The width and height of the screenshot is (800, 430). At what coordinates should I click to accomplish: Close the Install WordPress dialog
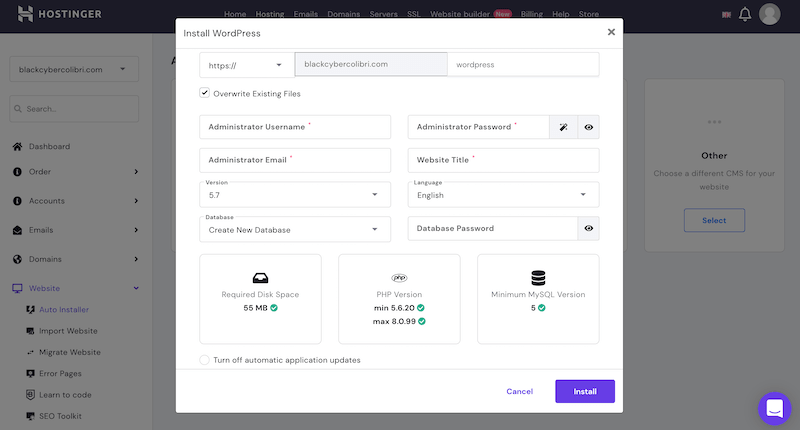tap(611, 32)
